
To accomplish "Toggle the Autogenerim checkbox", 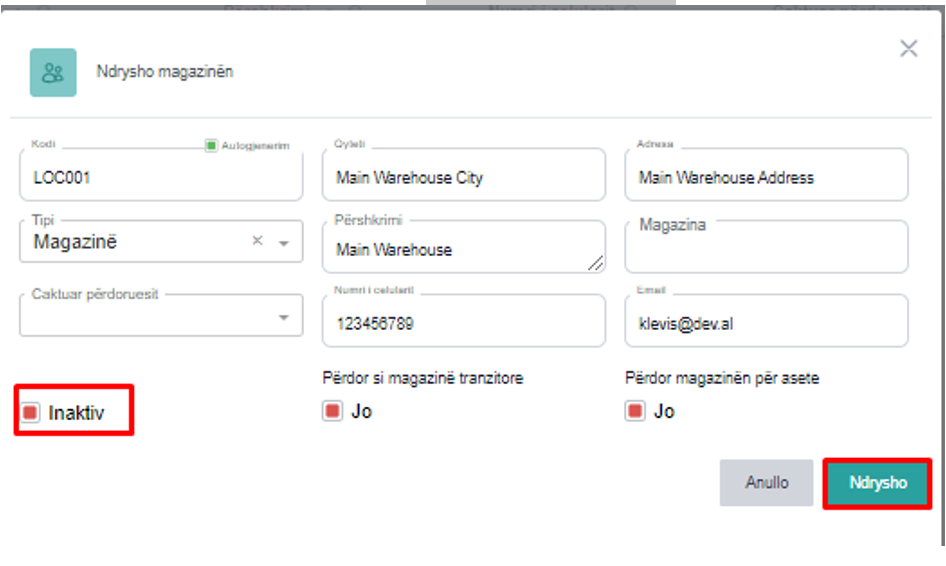I will [211, 146].
